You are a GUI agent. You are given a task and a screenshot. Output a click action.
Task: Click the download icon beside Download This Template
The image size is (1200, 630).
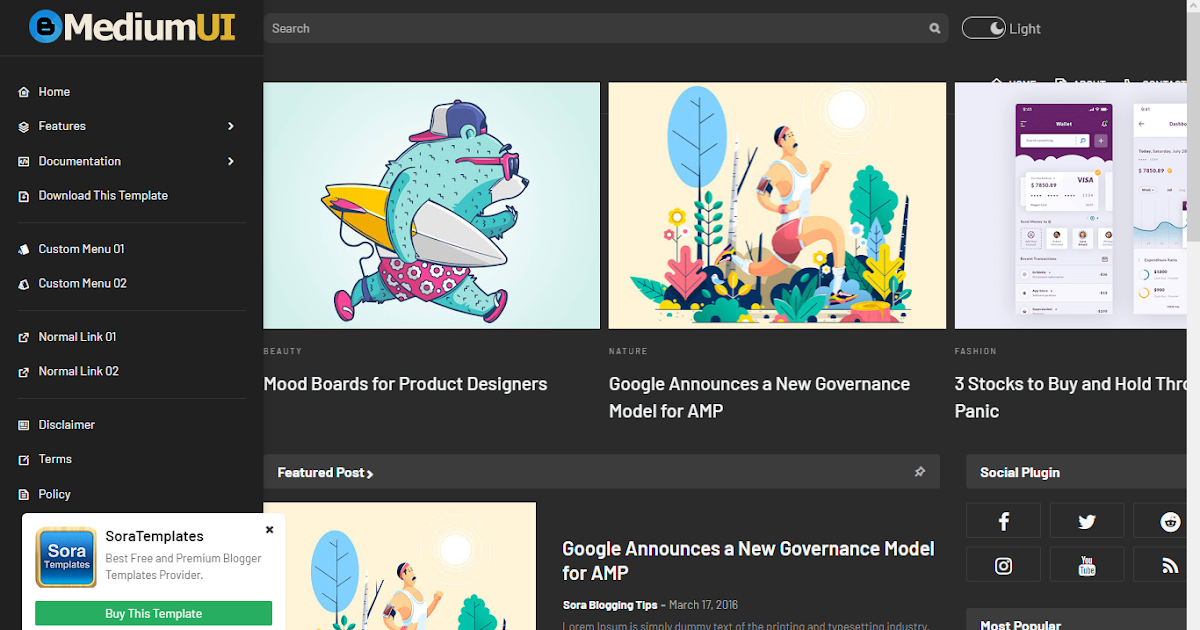(24, 195)
